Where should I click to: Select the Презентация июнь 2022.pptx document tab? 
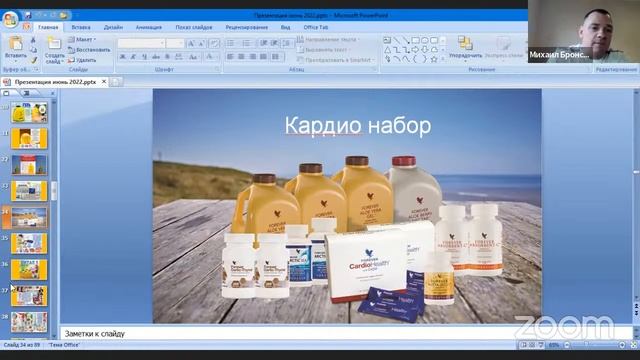click(55, 82)
